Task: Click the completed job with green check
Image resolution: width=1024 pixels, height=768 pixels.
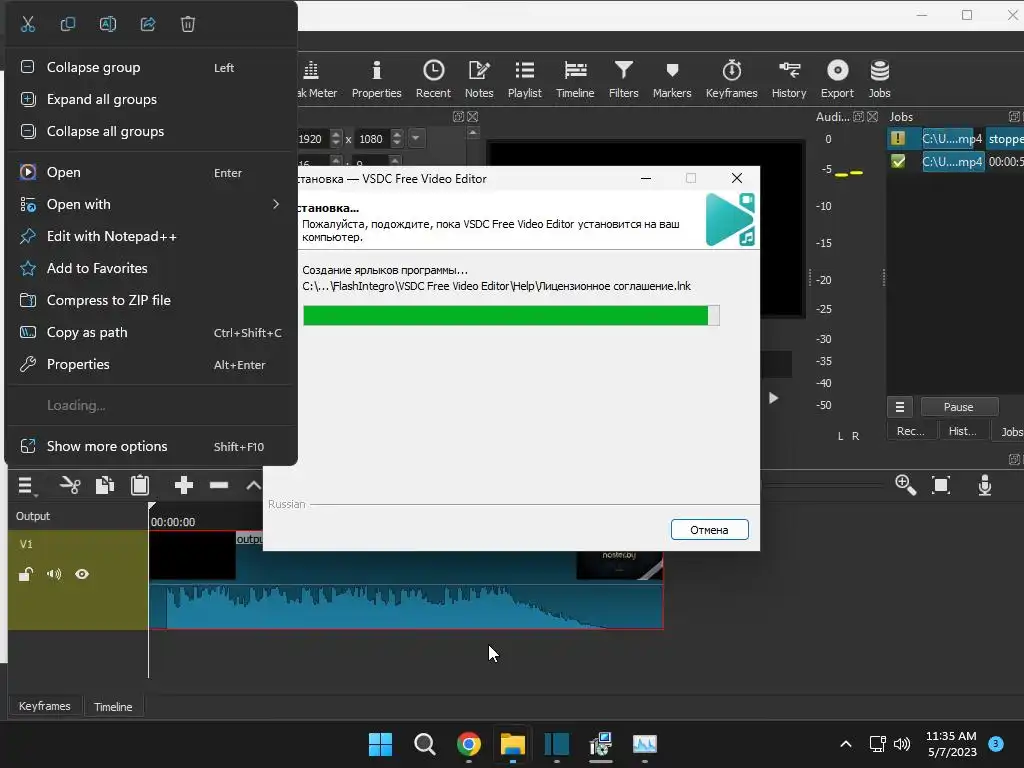Action: tap(955, 161)
